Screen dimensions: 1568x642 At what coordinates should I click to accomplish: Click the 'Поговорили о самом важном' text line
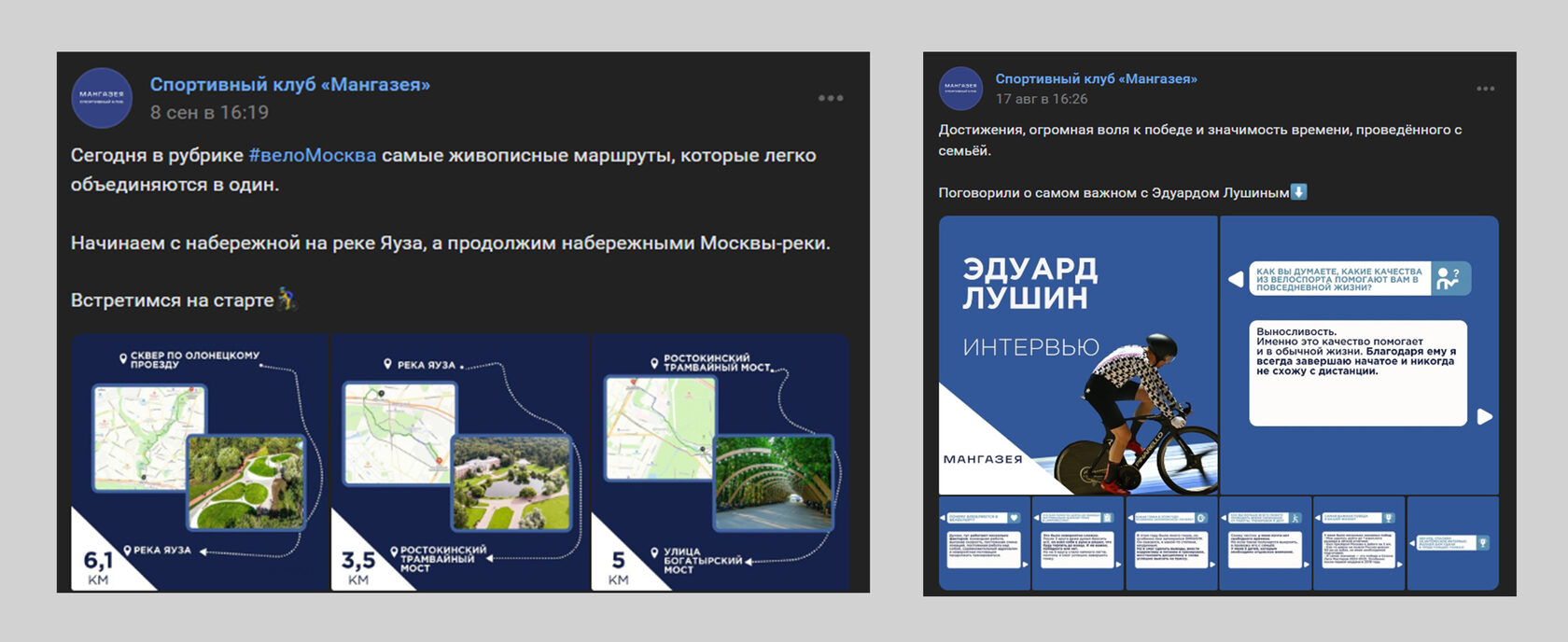tap(1113, 192)
